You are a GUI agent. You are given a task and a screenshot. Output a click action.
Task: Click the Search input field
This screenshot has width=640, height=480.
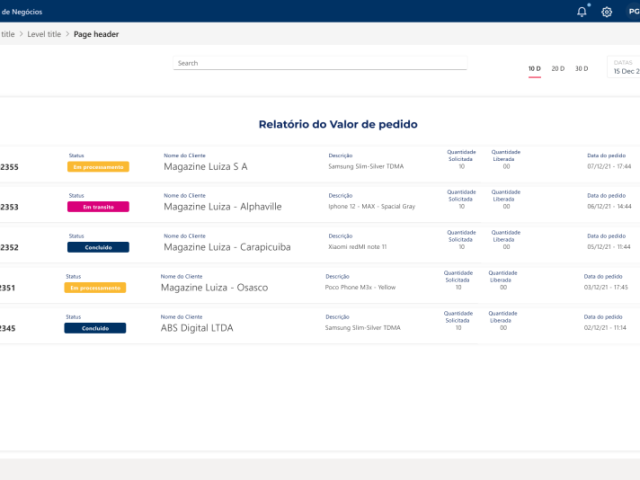pos(320,63)
